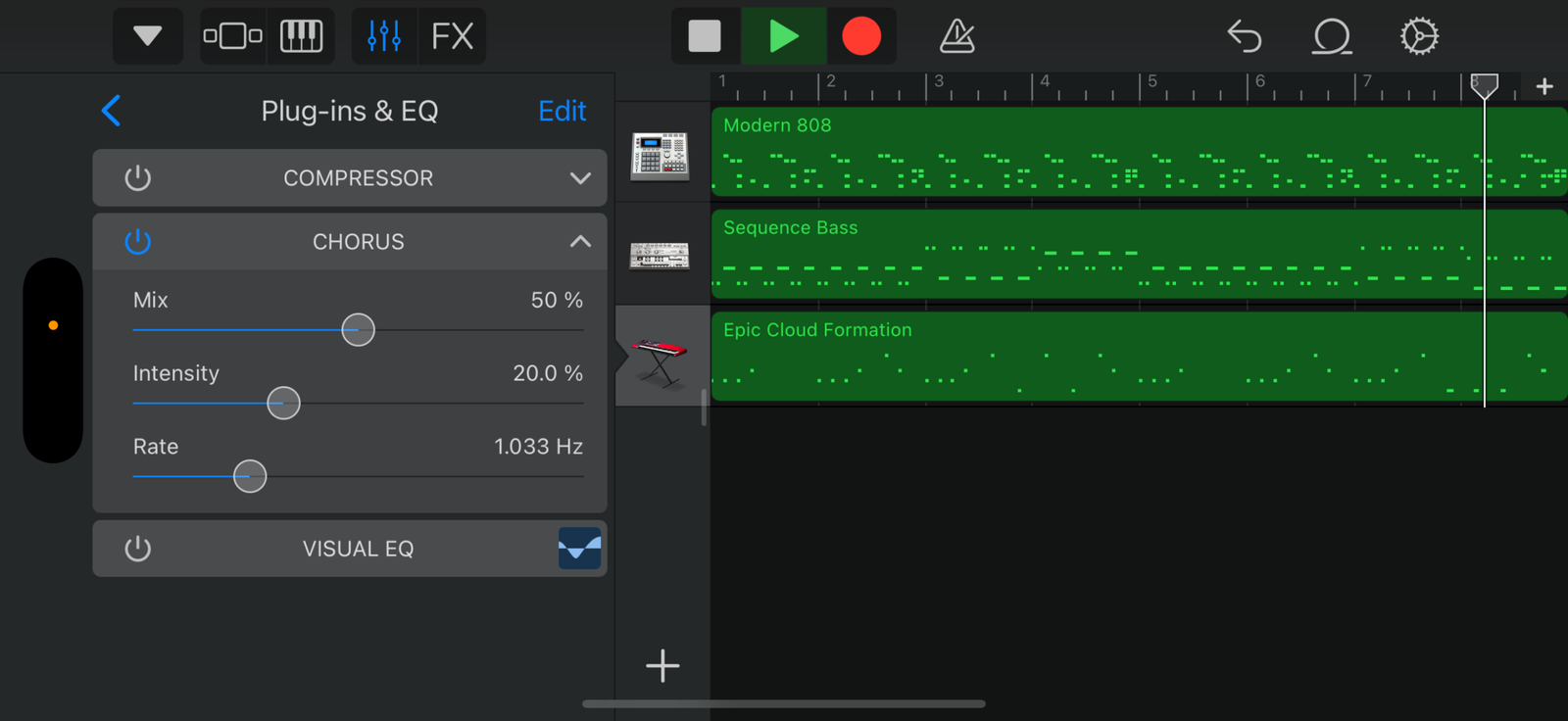Select the Sequence Bass region

pos(1139,254)
